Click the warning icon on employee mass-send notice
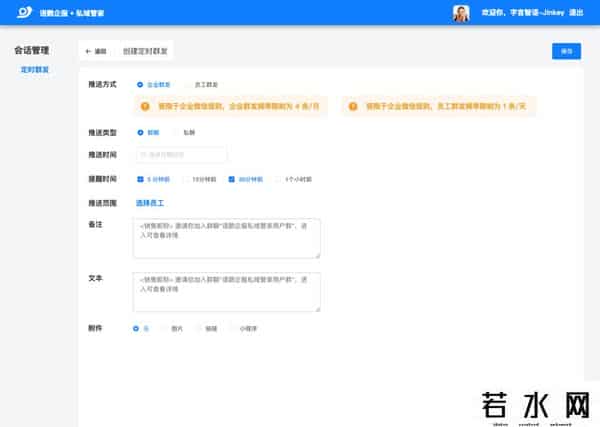The image size is (600, 427). [353, 106]
